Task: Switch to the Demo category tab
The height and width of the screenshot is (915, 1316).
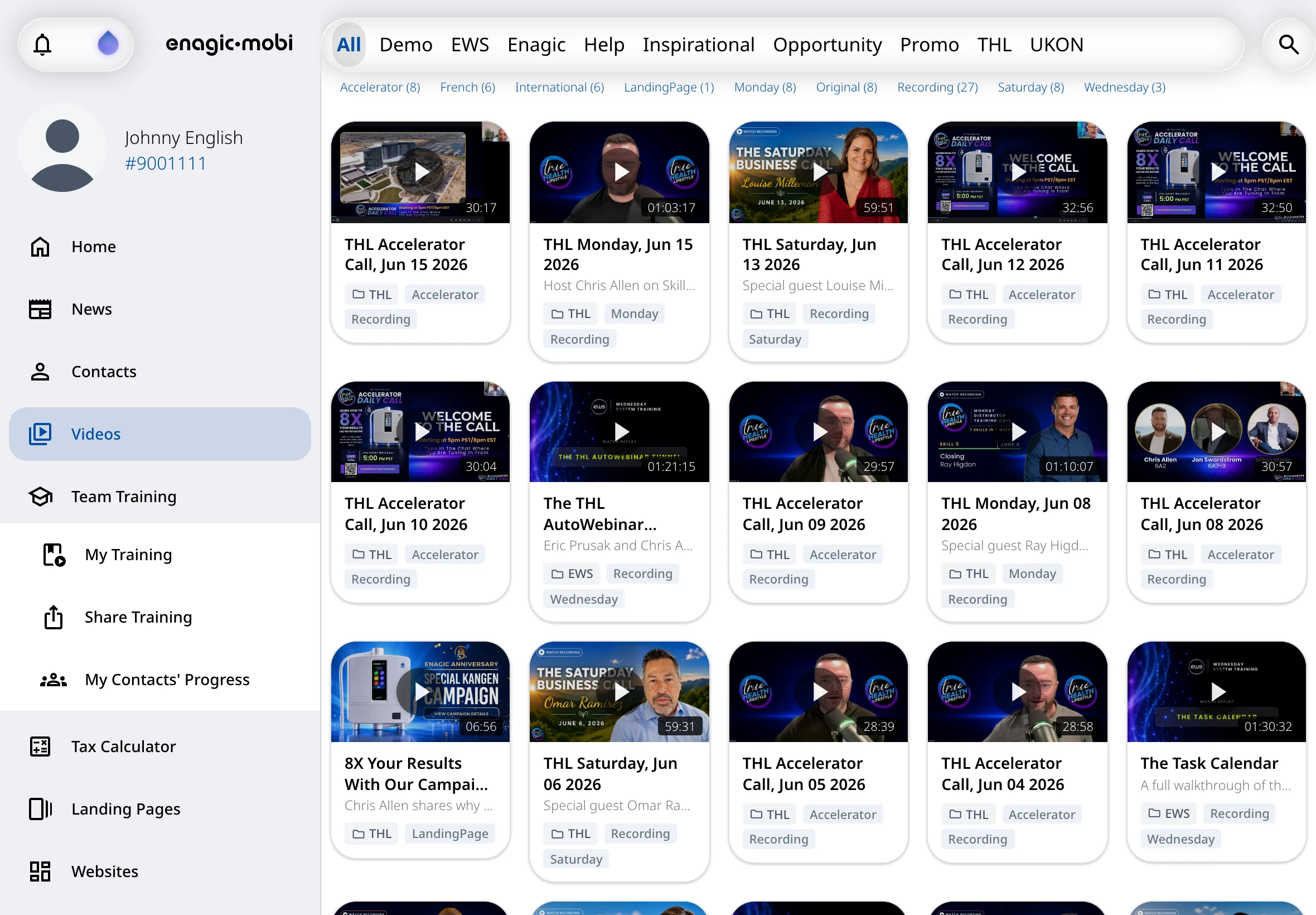Action: [405, 45]
